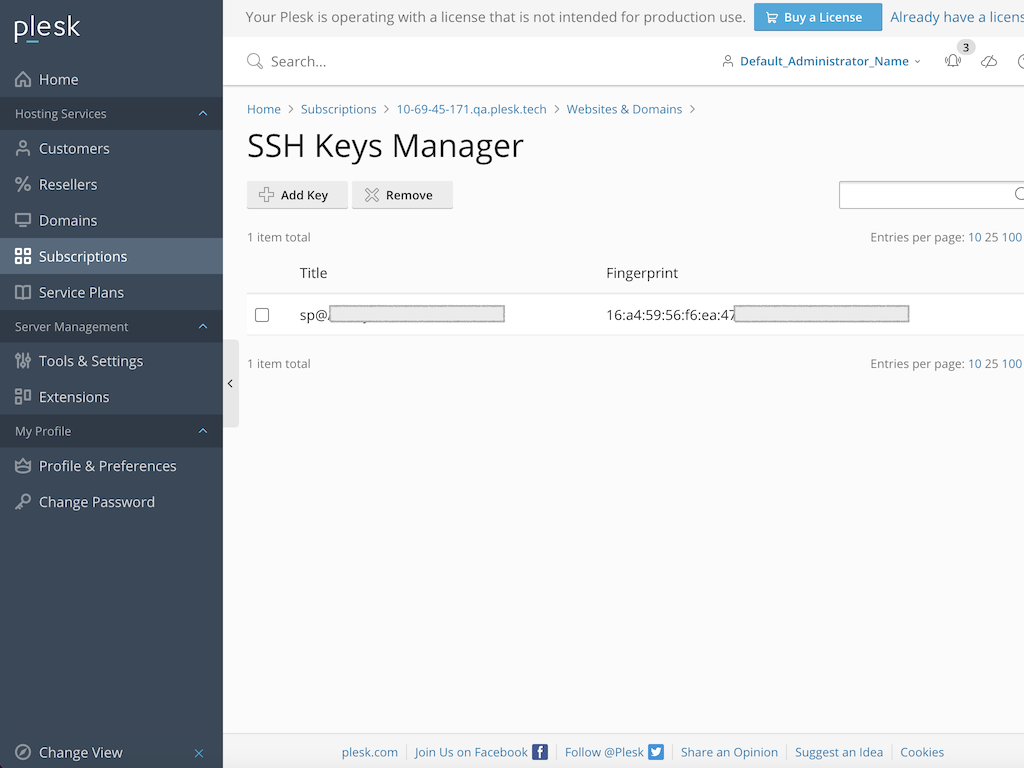Go to Customers in the sidebar
This screenshot has width=1024, height=768.
coord(74,148)
